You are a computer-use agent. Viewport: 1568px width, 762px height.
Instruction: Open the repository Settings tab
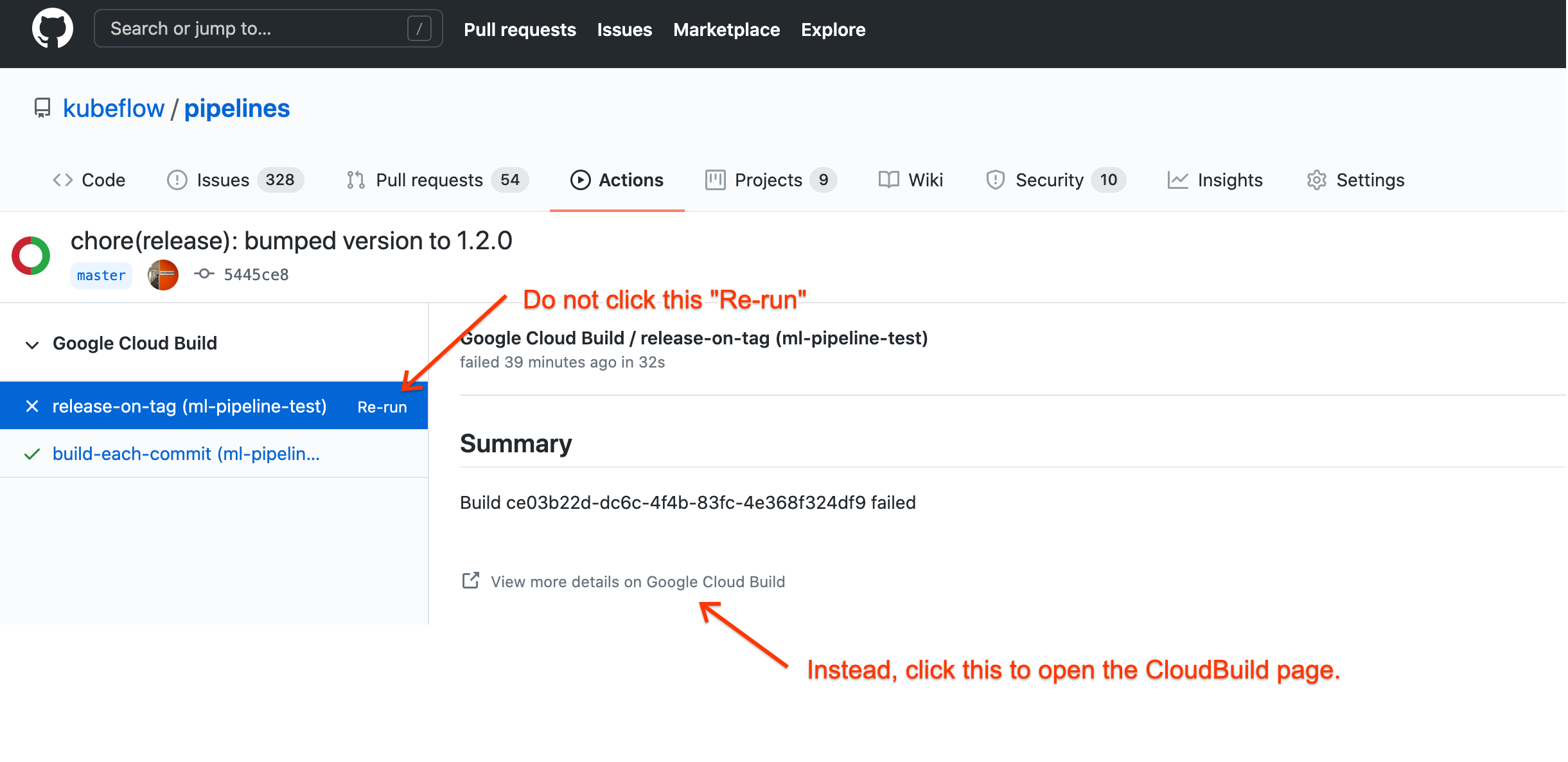coord(1355,180)
